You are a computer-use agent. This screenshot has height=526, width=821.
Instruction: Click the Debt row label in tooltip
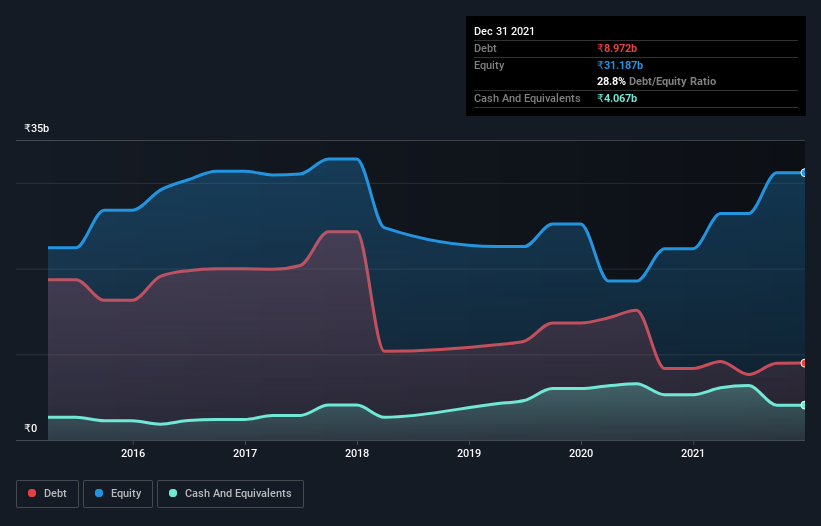[x=485, y=48]
